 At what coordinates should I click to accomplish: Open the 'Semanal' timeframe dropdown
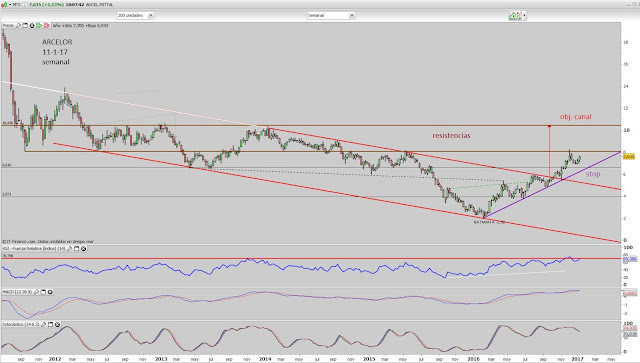pyautogui.click(x=331, y=15)
